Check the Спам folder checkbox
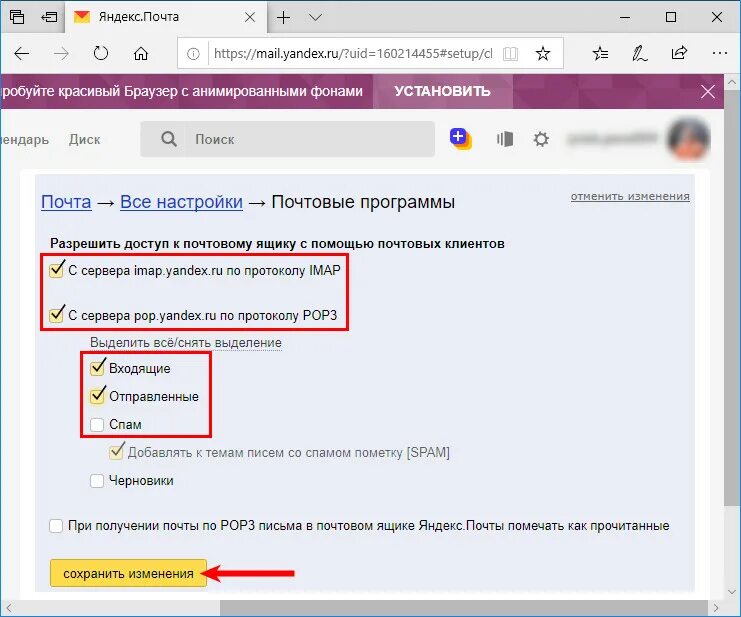The width and height of the screenshot is (741, 617). [x=97, y=424]
